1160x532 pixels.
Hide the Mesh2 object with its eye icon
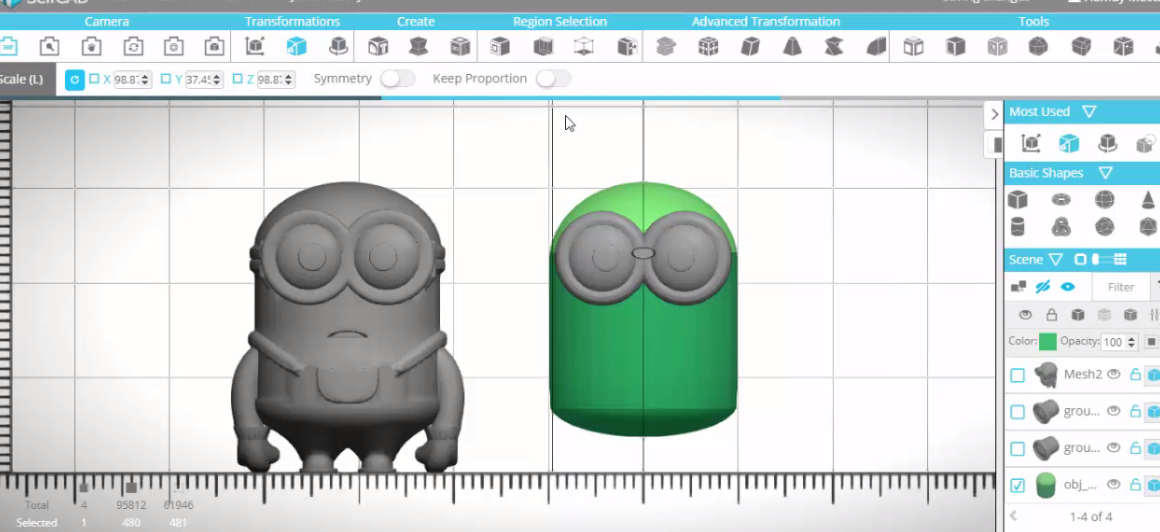[x=1113, y=374]
